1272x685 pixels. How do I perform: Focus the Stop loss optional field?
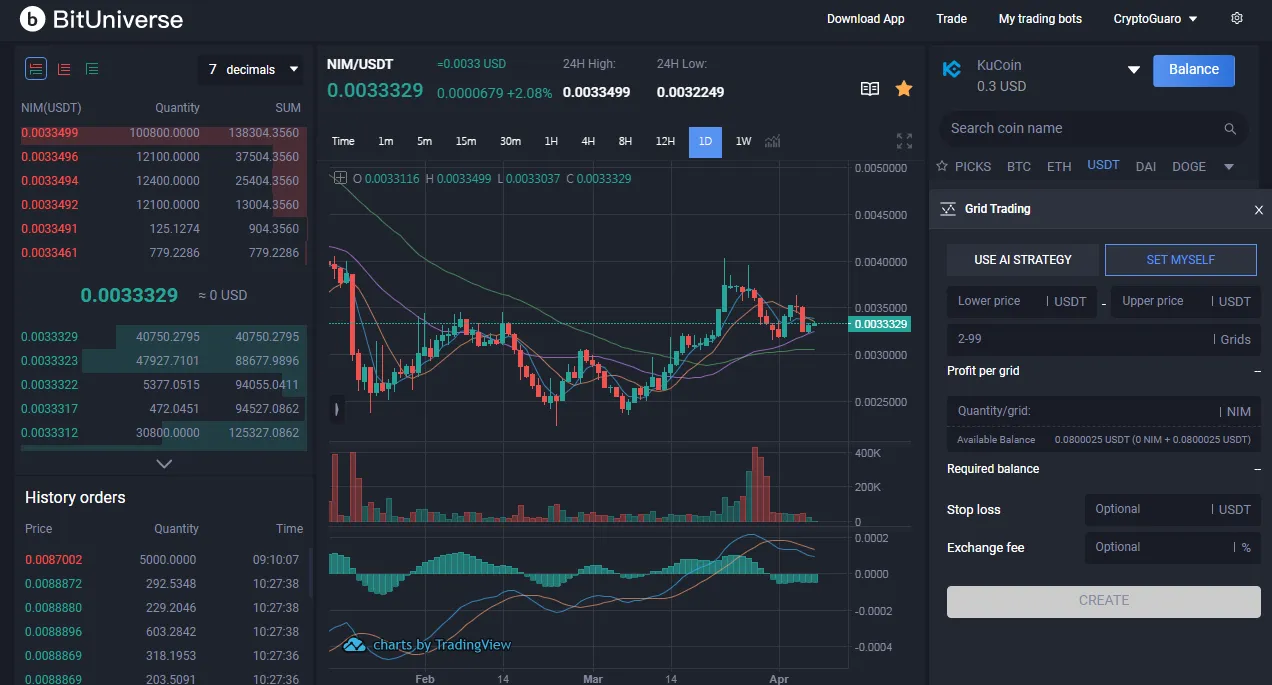[1173, 509]
